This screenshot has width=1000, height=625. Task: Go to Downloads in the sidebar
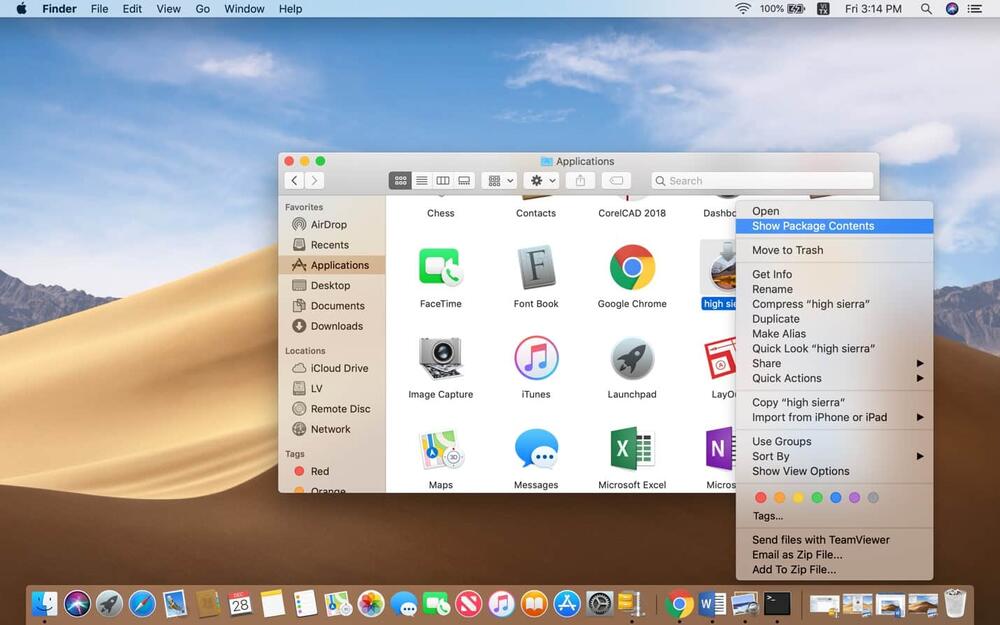tap(336, 326)
